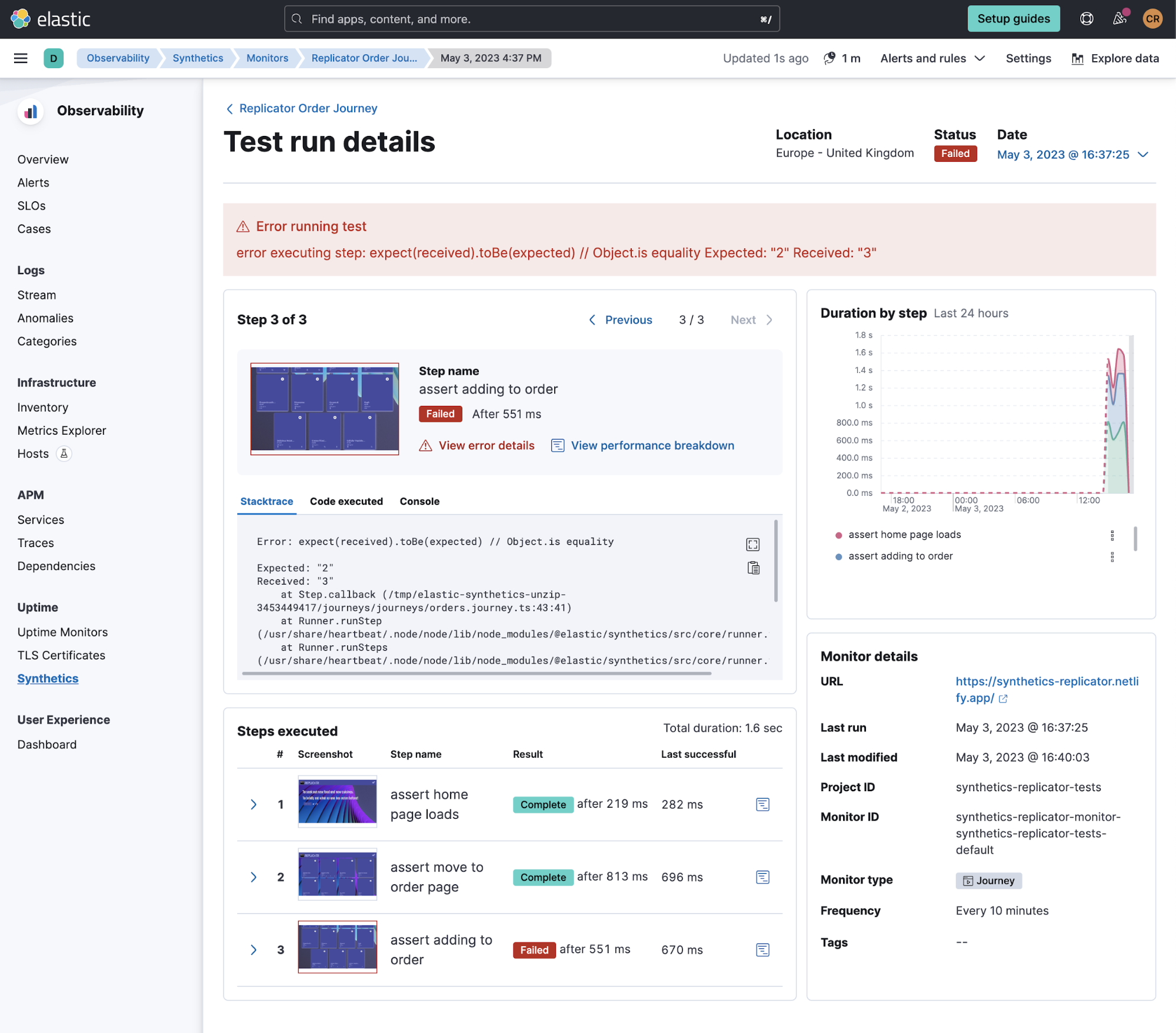The image size is (1176, 1033).
Task: Click View error details link
Action: pos(486,446)
